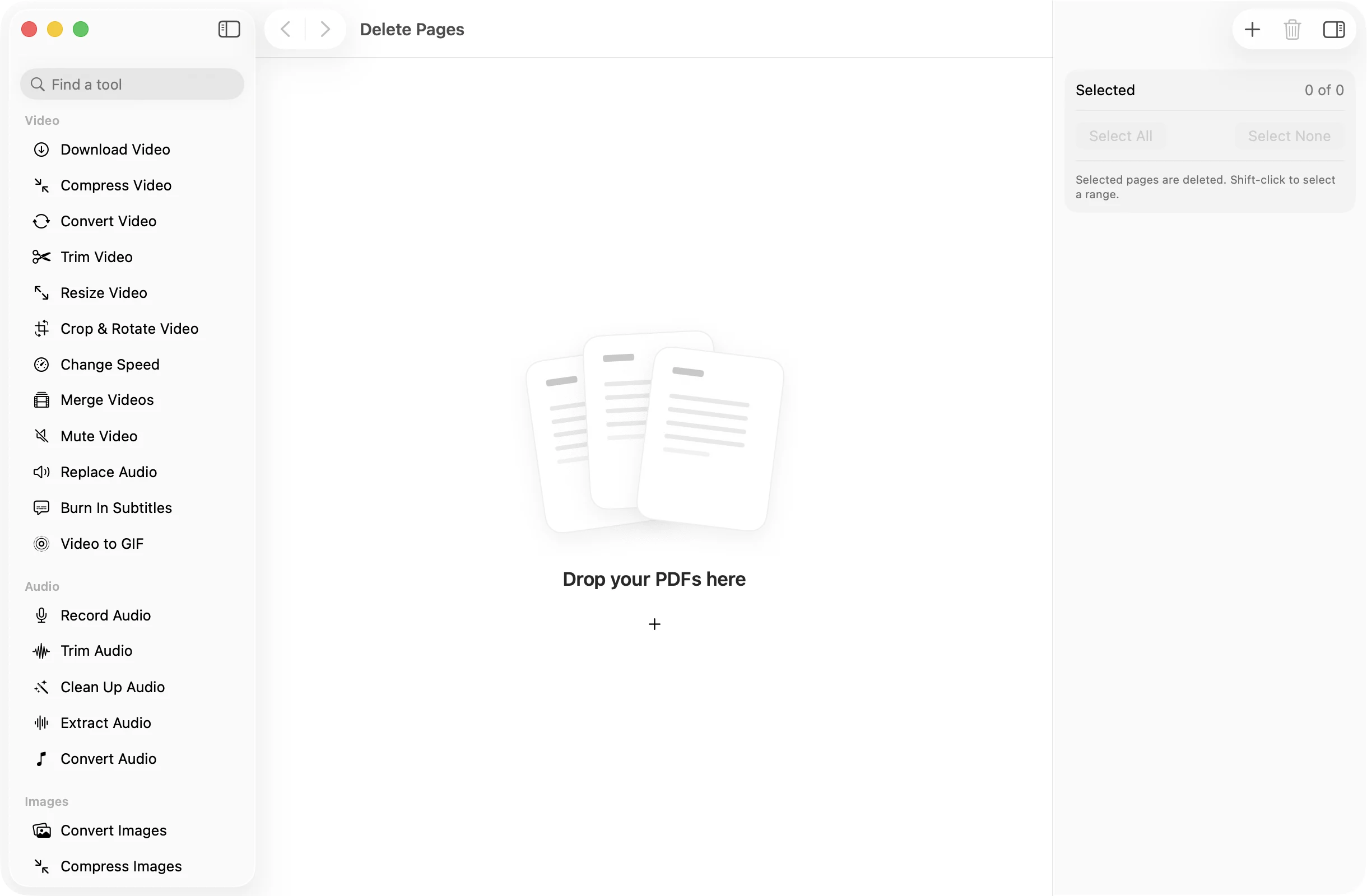Open the Download Video tool
The image size is (1367, 896).
[x=132, y=149]
